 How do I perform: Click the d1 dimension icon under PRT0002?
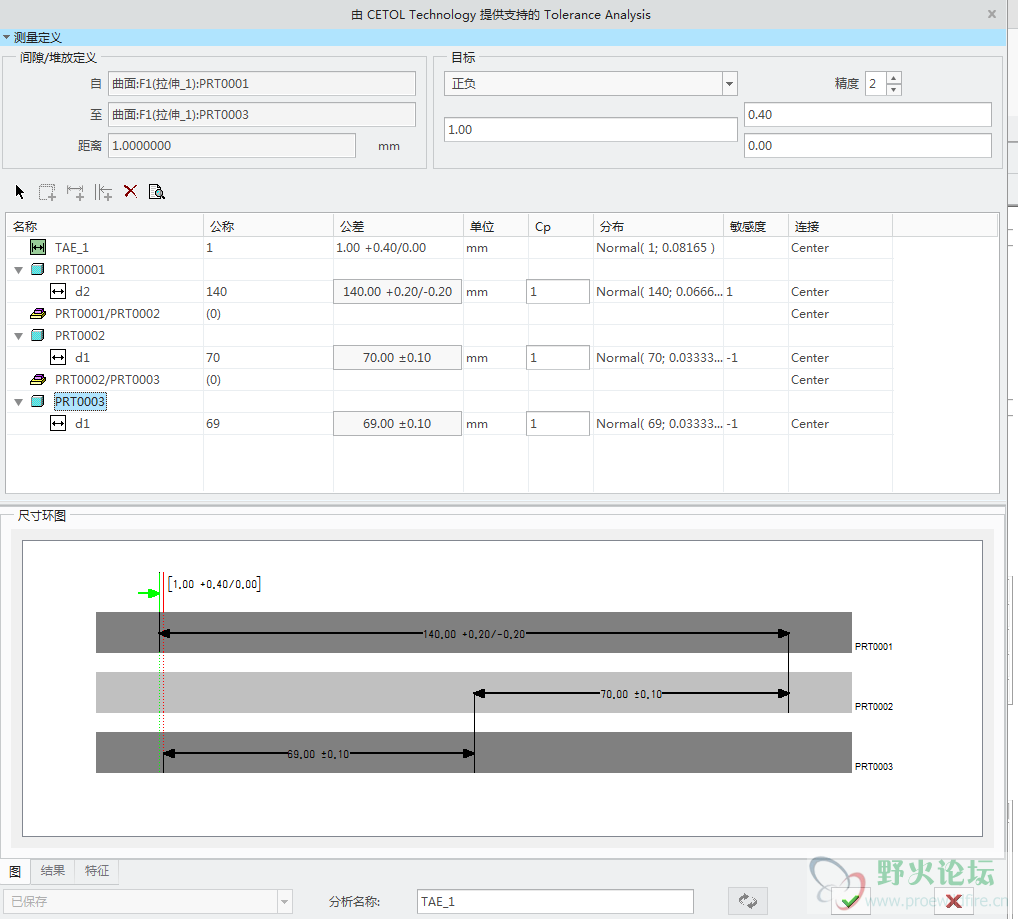(x=58, y=358)
